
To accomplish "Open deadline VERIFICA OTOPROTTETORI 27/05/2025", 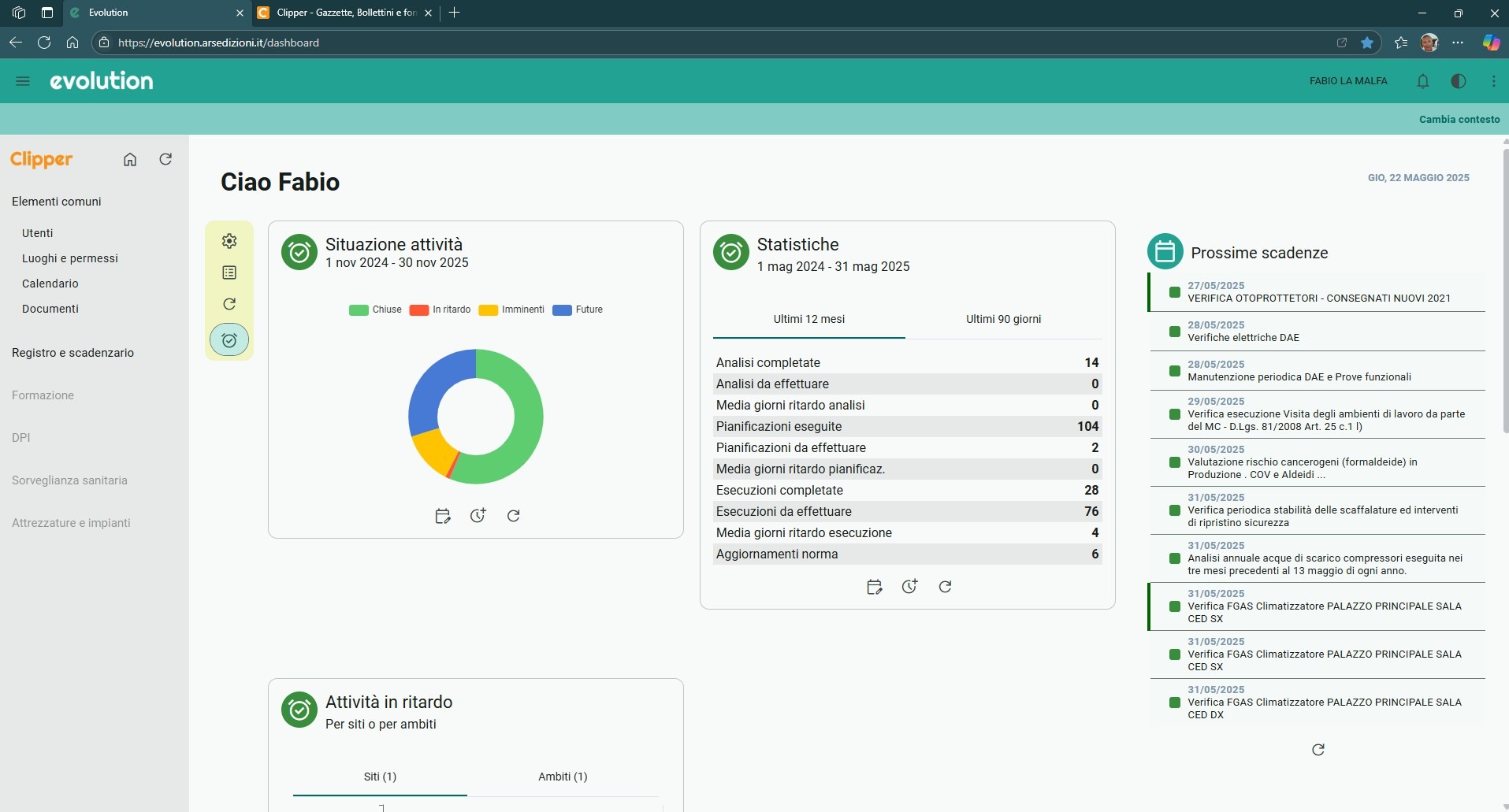I will tap(1317, 292).
